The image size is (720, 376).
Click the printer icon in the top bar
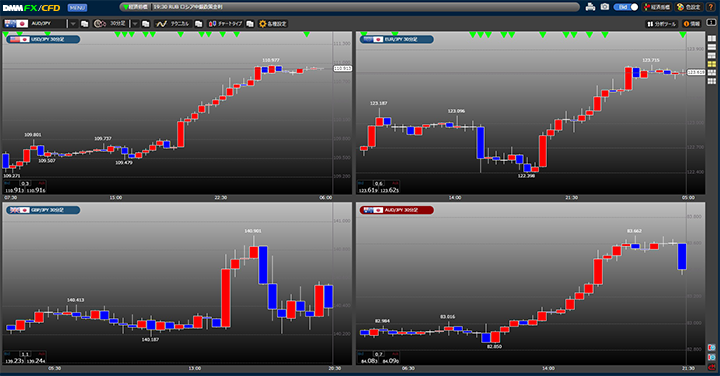coord(591,7)
